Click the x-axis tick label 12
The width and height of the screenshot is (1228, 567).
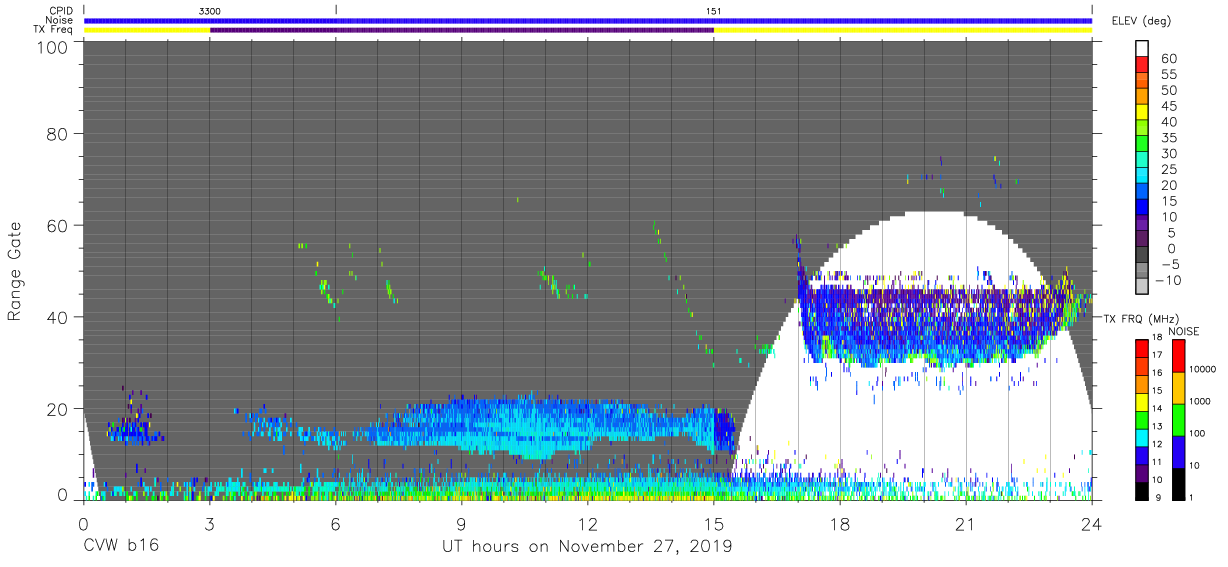pyautogui.click(x=587, y=524)
